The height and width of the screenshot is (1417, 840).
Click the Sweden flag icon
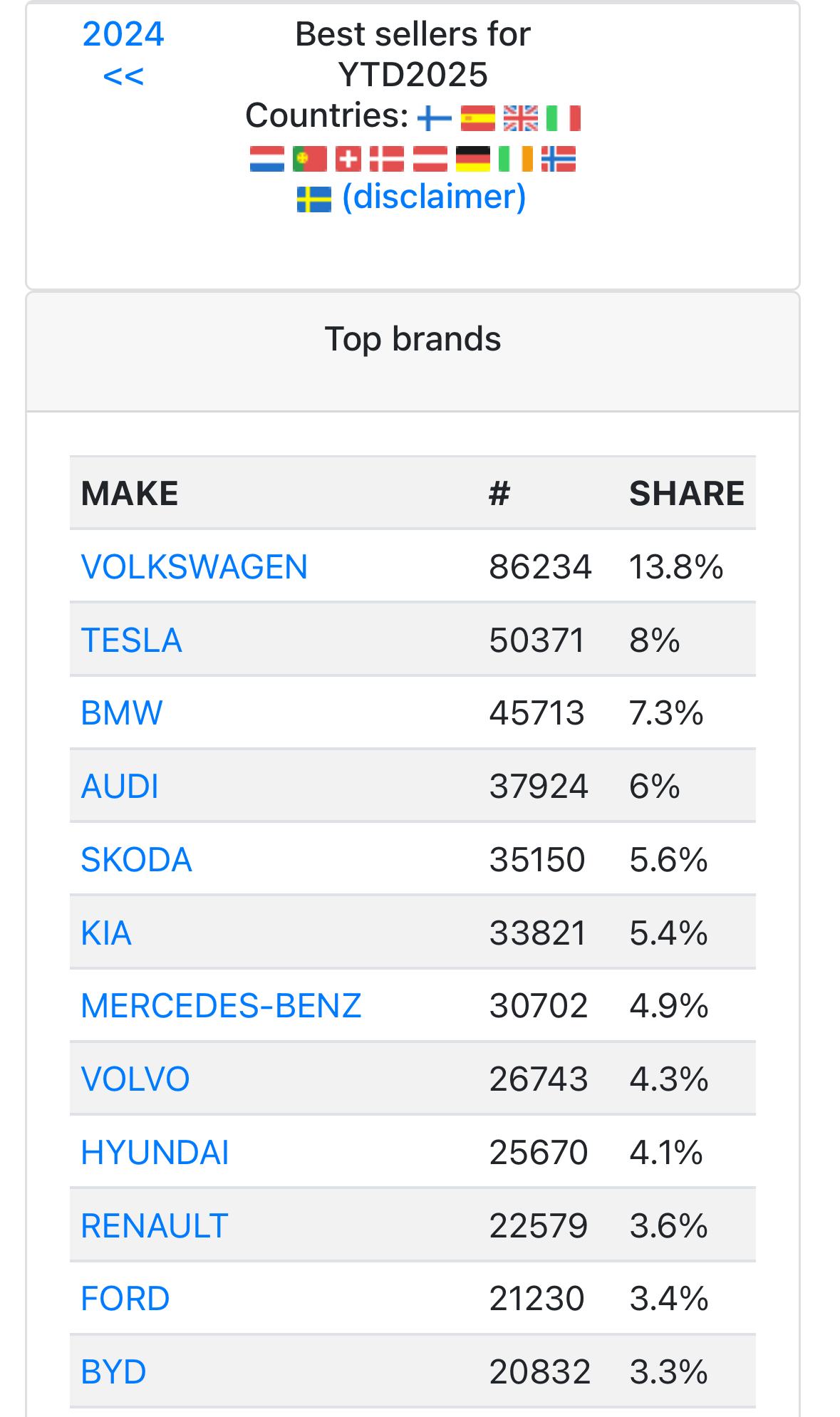(x=313, y=199)
